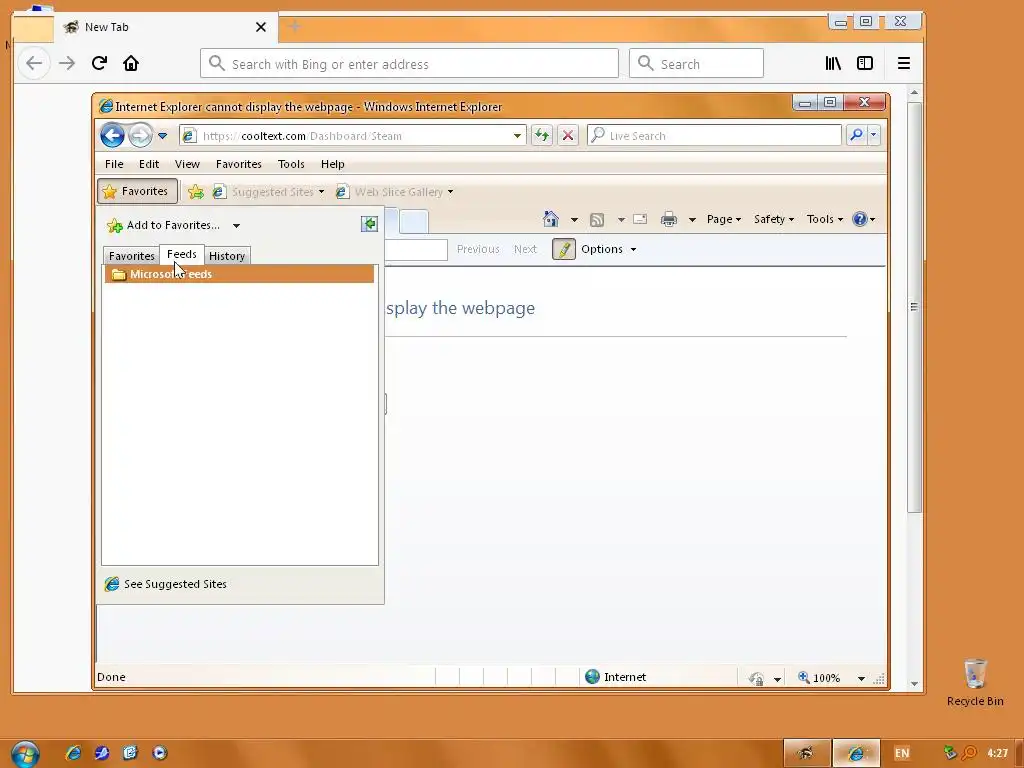Screen dimensions: 1024x768
Task: Click the Live Search input field
Action: pos(714,135)
